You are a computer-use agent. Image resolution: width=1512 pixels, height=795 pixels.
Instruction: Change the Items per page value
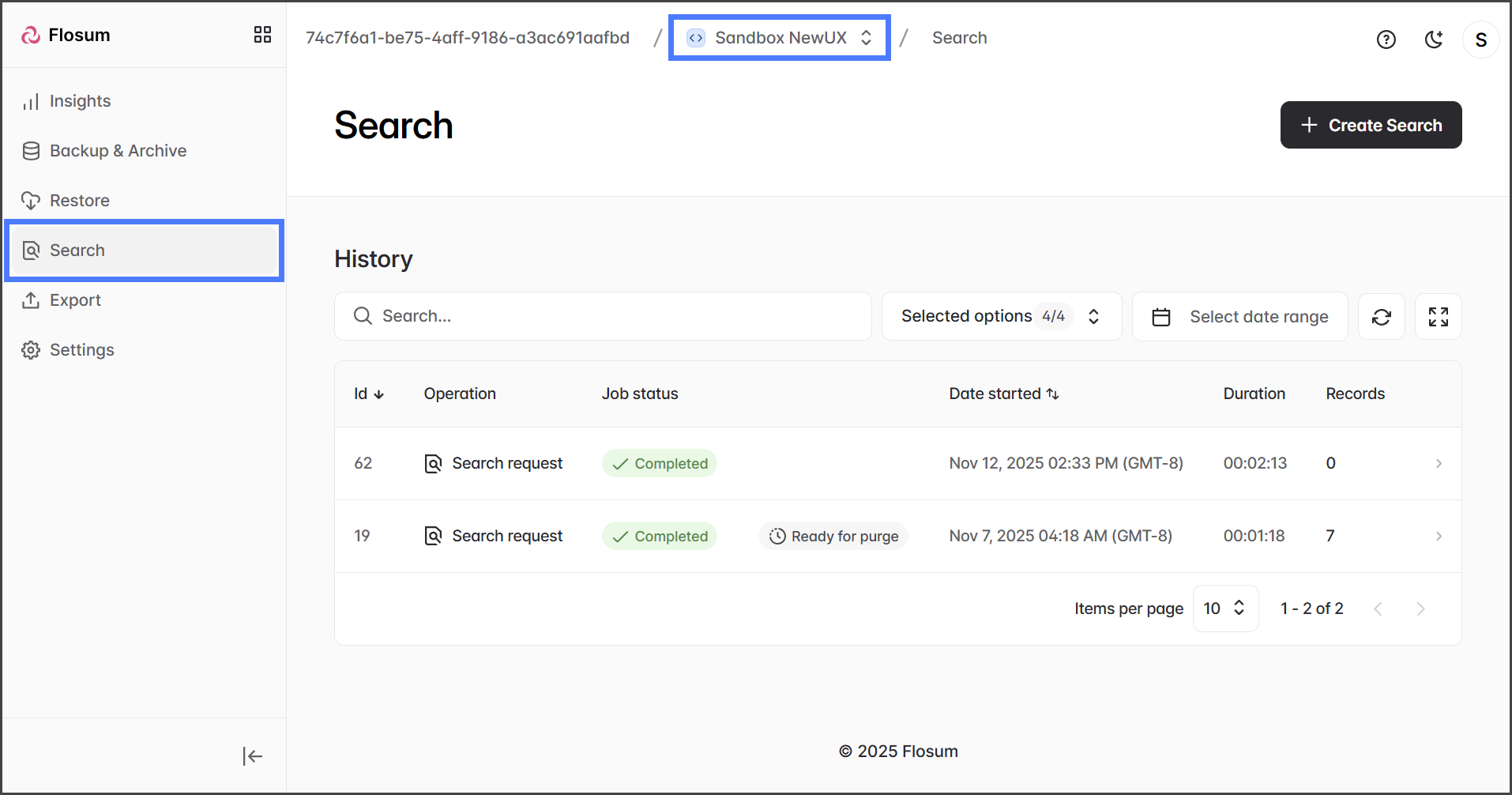1224,608
